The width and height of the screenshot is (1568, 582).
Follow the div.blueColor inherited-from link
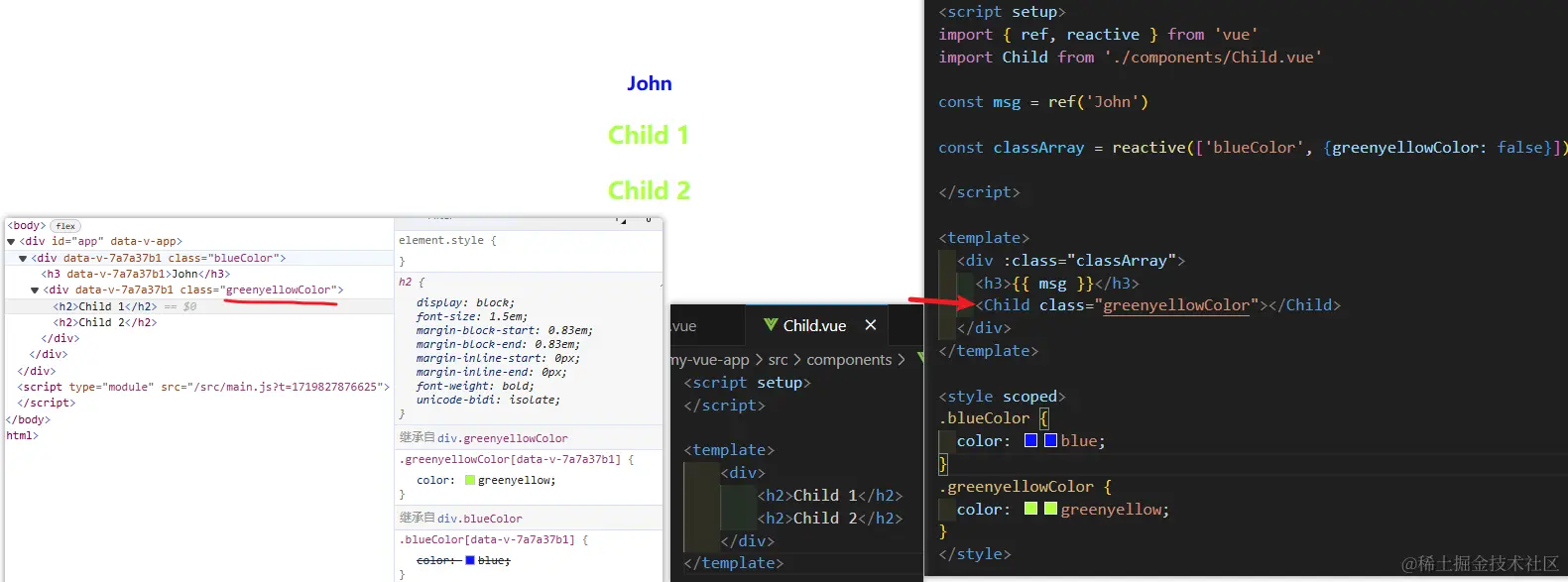click(480, 519)
